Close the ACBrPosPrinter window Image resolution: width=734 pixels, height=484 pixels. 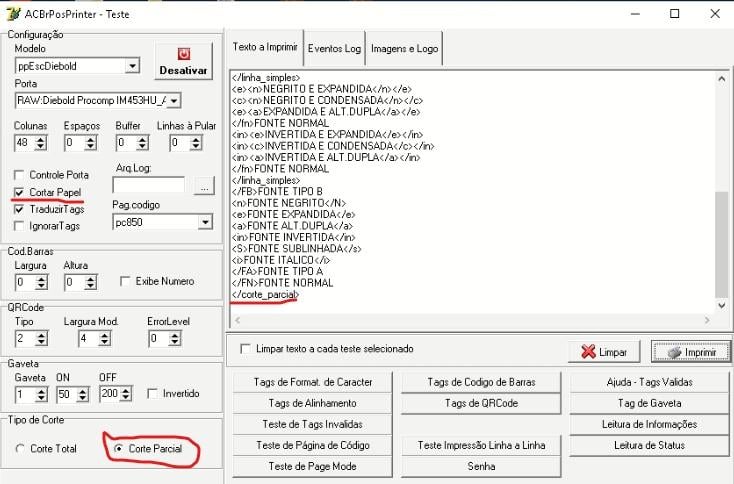(x=715, y=14)
